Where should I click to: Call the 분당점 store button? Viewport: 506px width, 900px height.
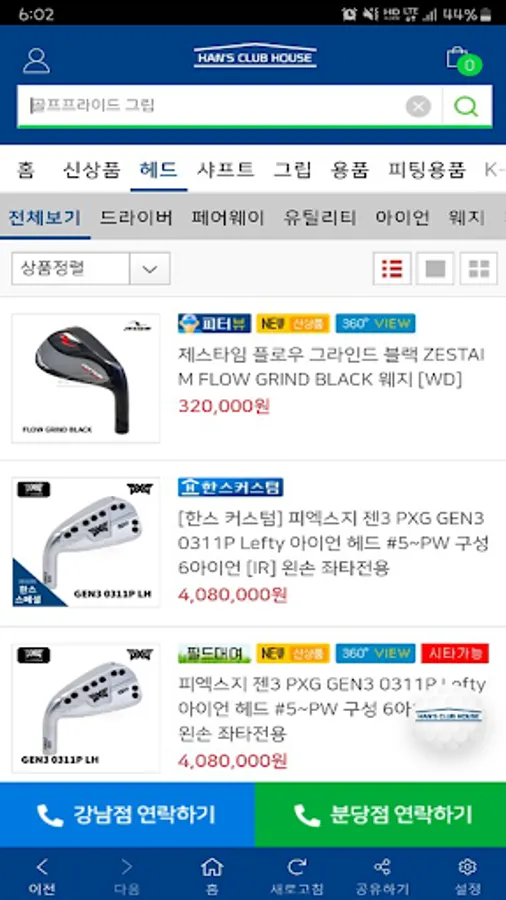380,814
